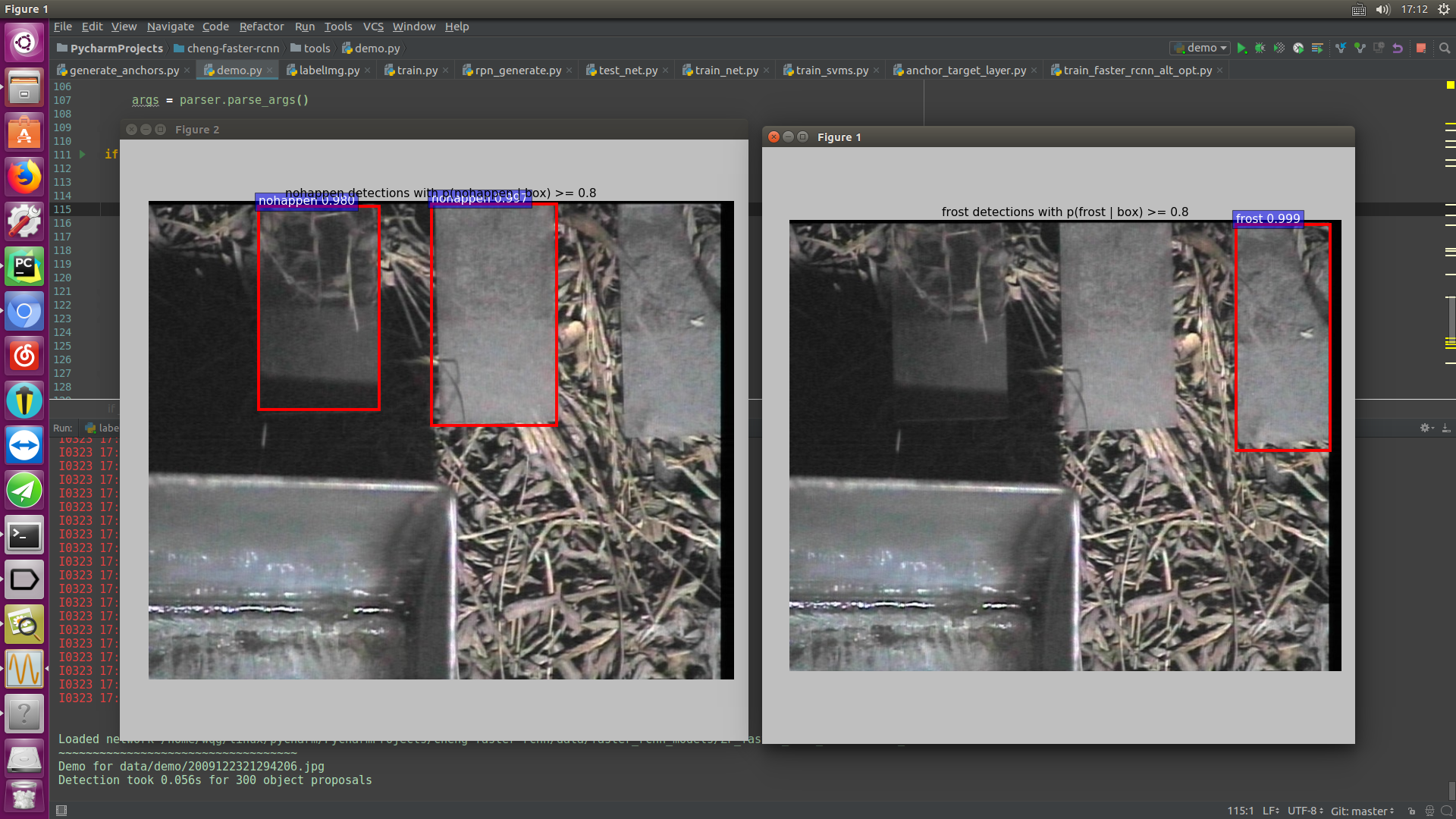The width and height of the screenshot is (1456, 819).
Task: Show VCS history icon
Action: click(1379, 48)
